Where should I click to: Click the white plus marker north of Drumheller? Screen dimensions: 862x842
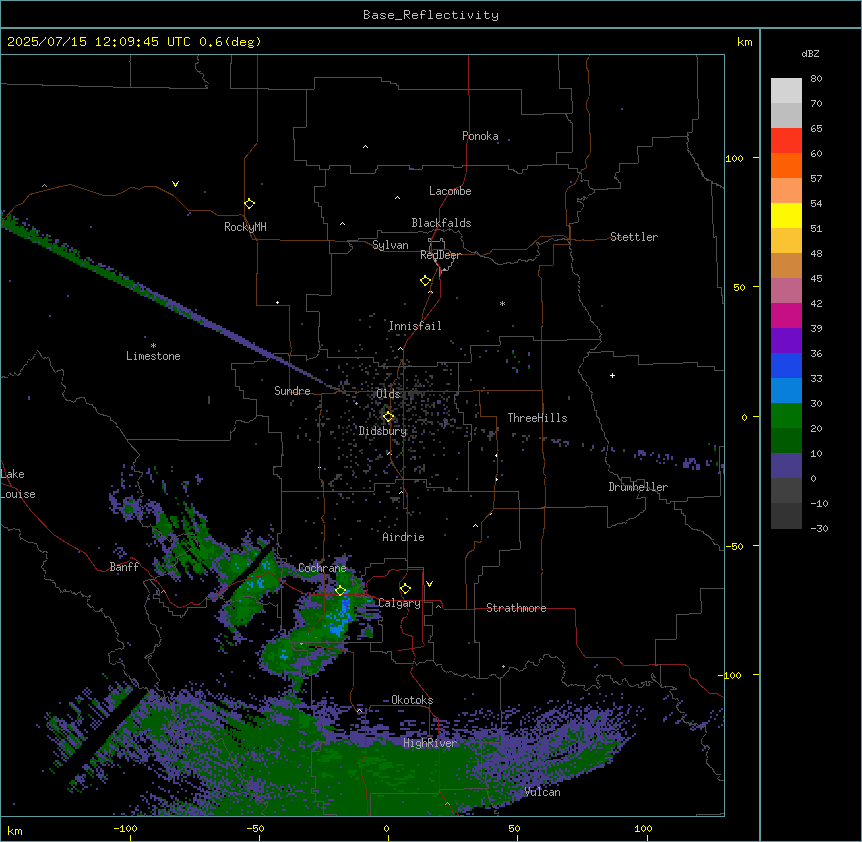(612, 375)
